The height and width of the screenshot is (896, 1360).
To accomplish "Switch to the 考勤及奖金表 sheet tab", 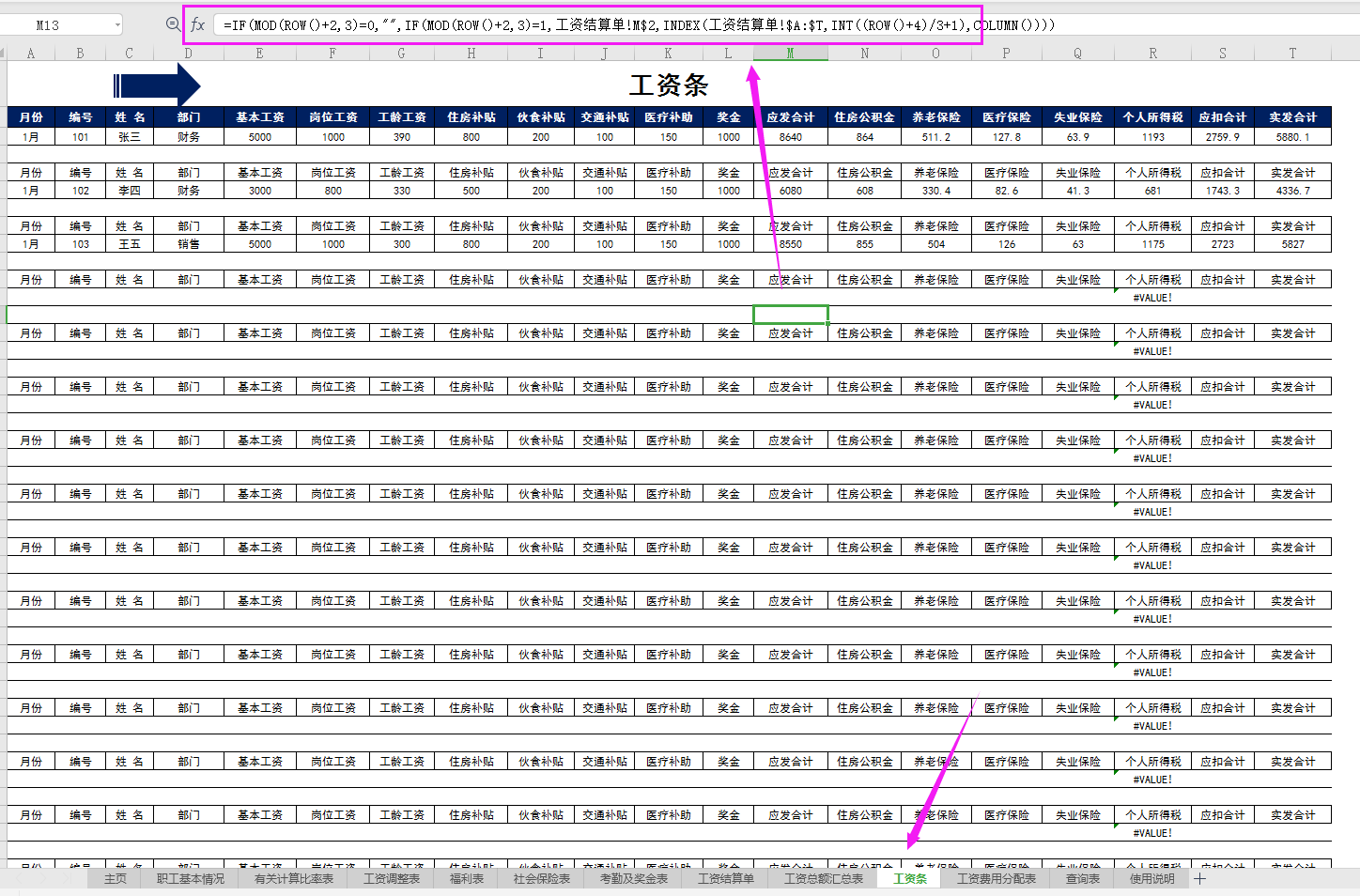I will point(634,879).
